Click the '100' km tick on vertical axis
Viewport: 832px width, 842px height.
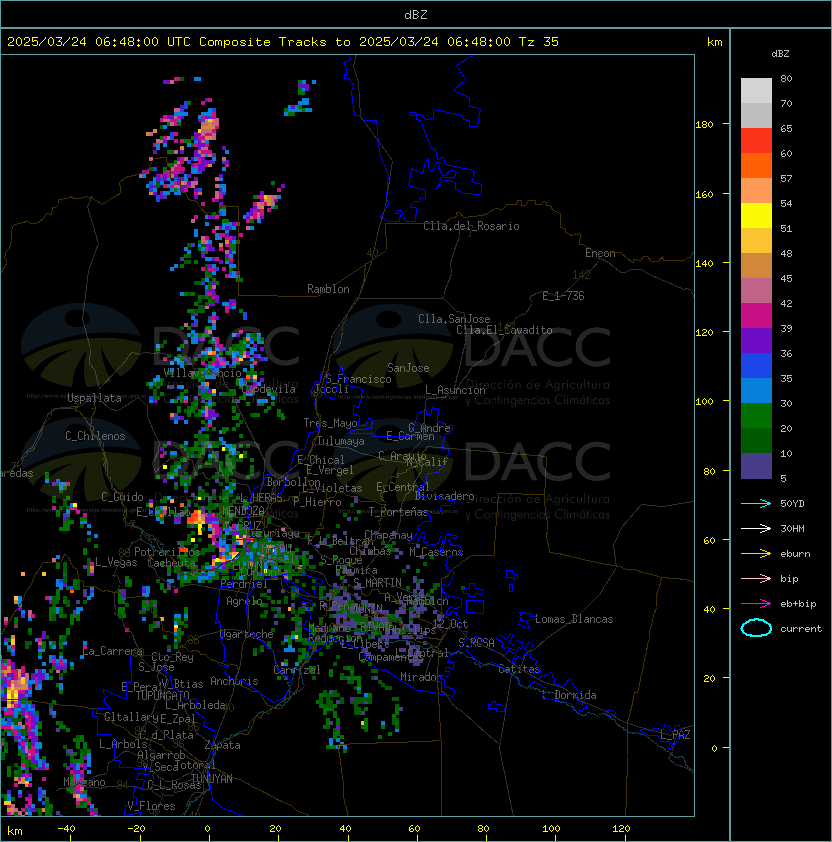coord(704,402)
